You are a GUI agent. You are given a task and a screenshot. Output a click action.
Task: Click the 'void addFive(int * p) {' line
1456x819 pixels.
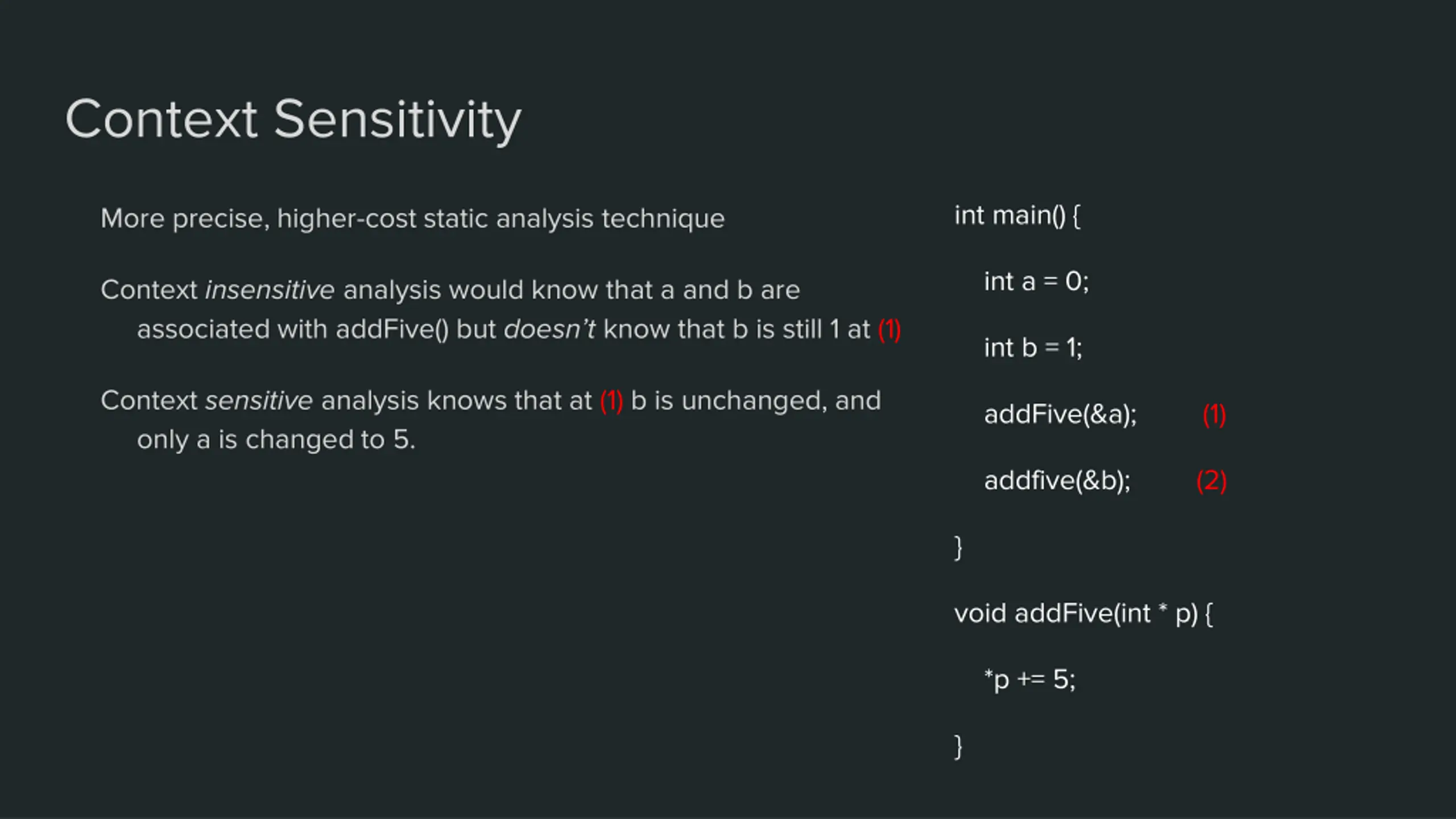point(1083,614)
